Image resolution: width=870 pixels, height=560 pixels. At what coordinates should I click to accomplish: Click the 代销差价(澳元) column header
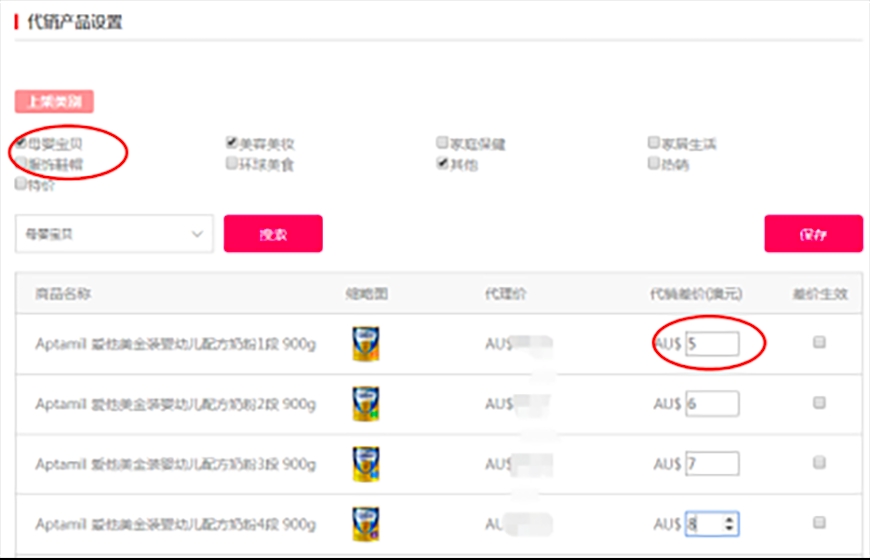696,294
